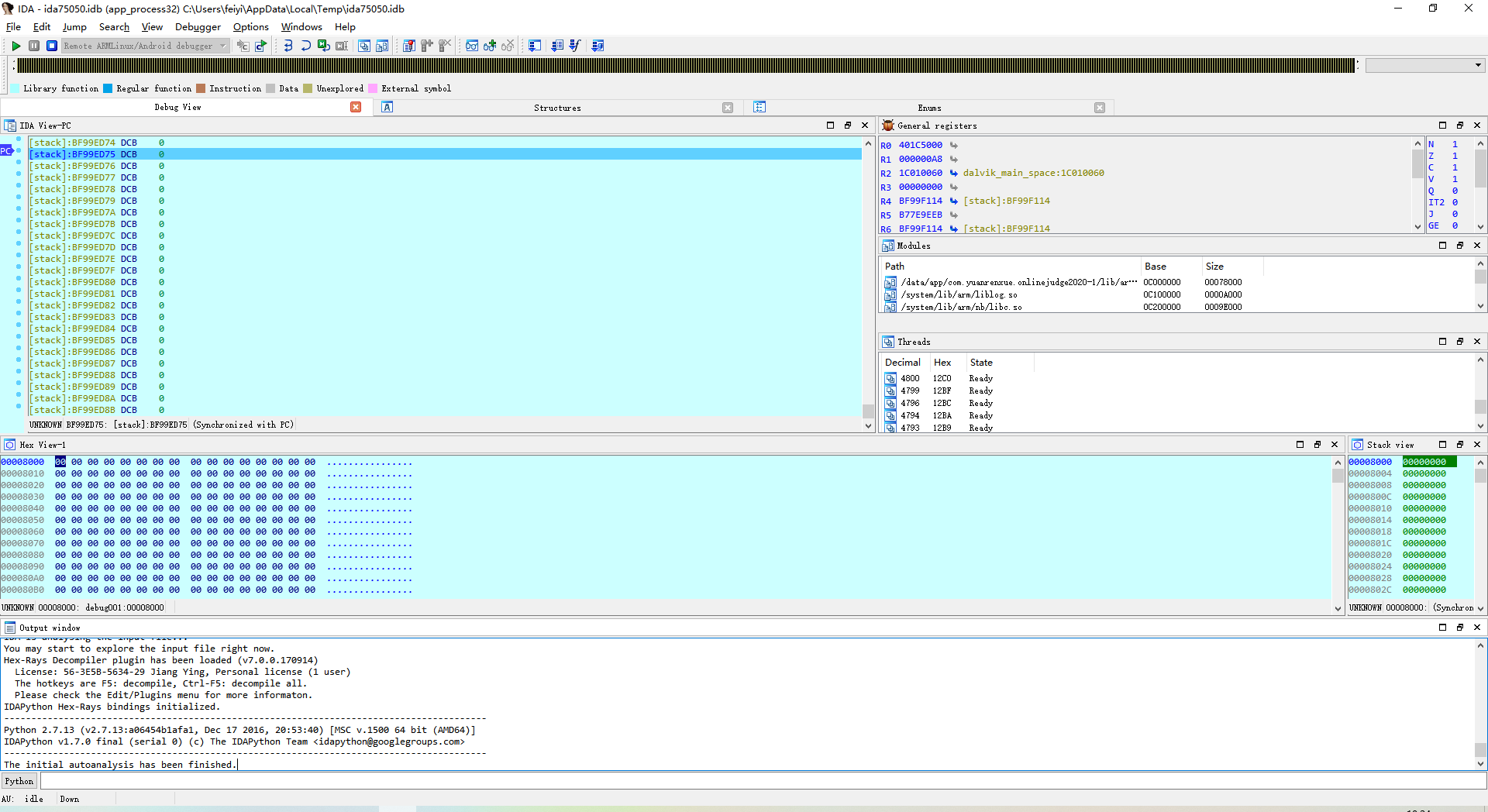This screenshot has width=1488, height=812.
Task: Switch to the Enums tab
Action: tap(929, 108)
